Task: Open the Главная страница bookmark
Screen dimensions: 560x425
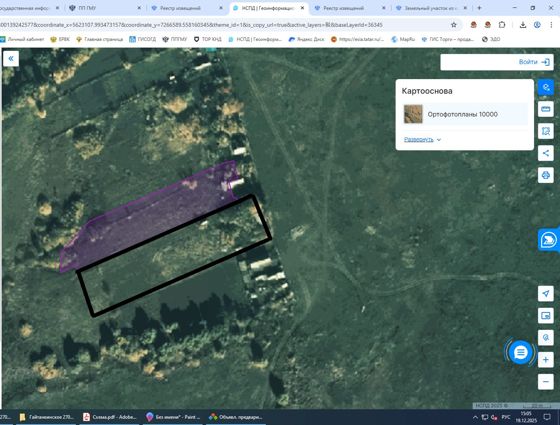Action: (x=99, y=39)
